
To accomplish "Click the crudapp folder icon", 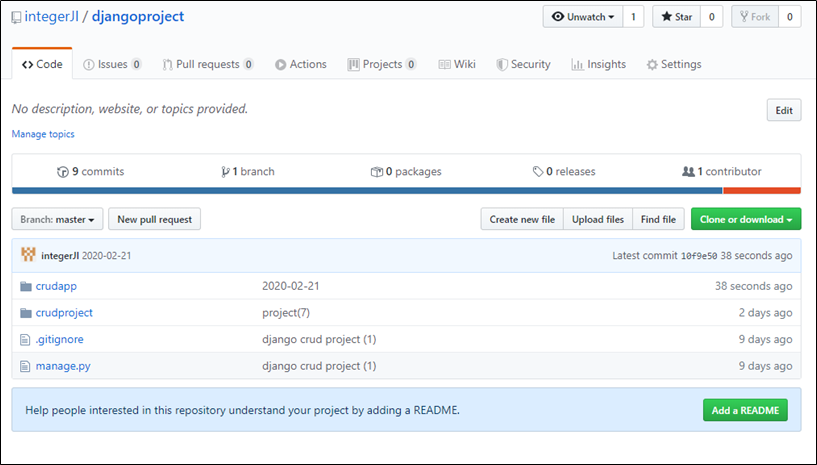I will (26, 286).
